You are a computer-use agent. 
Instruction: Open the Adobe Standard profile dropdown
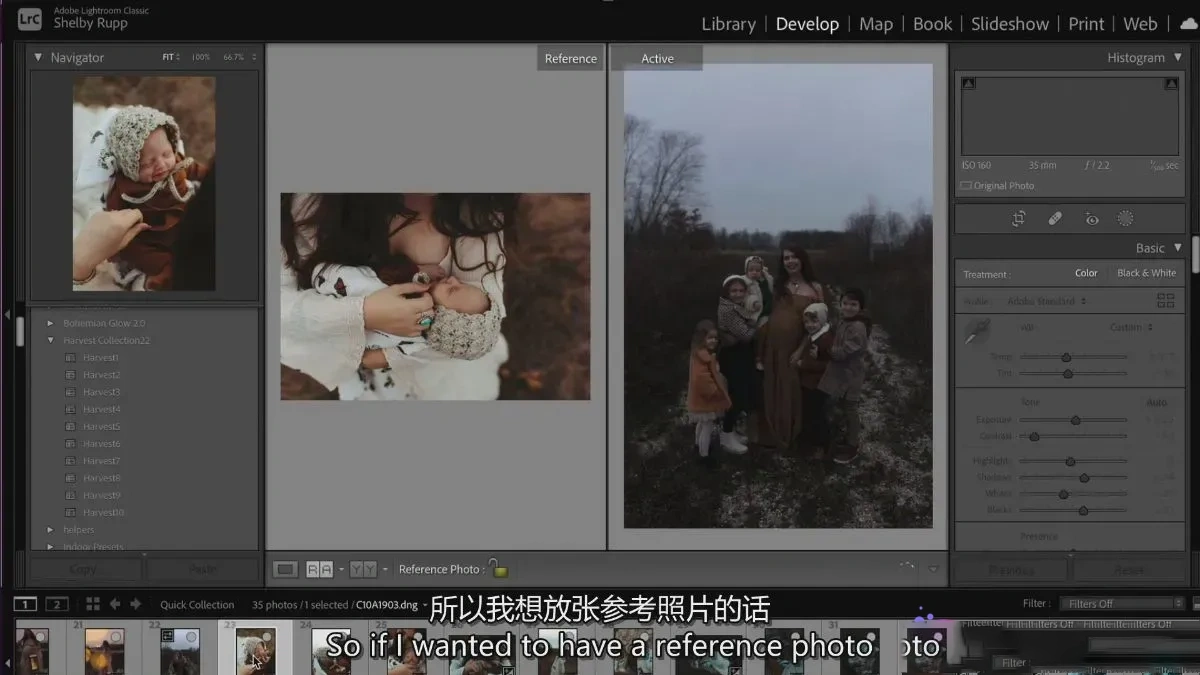click(x=1047, y=301)
